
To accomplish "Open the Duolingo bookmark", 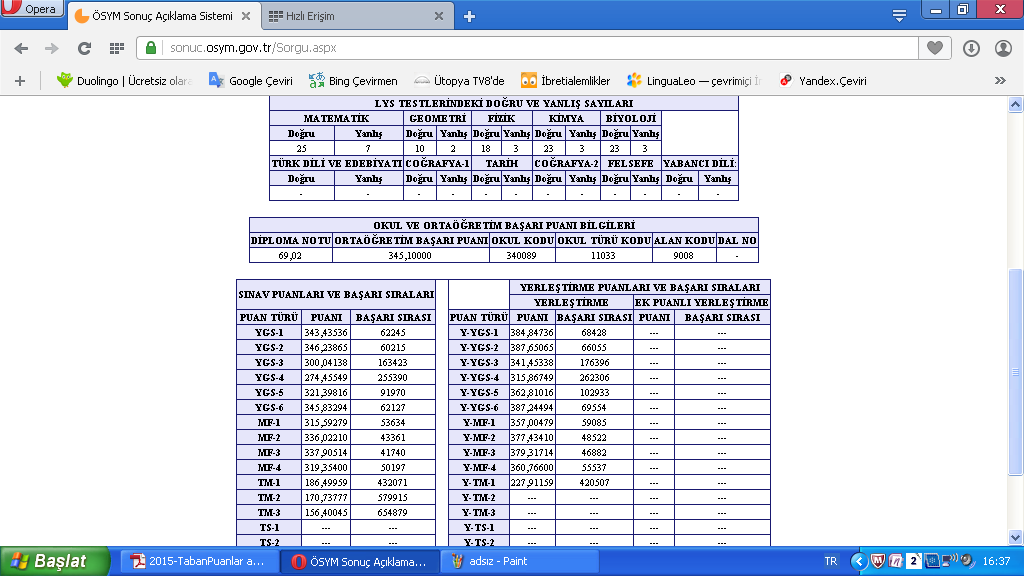I will (124, 80).
